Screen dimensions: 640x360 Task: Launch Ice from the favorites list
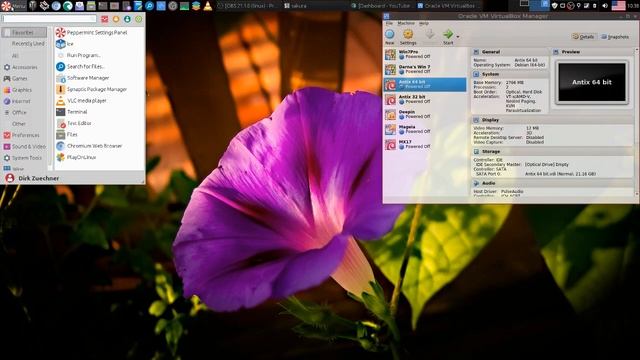pyautogui.click(x=99, y=44)
